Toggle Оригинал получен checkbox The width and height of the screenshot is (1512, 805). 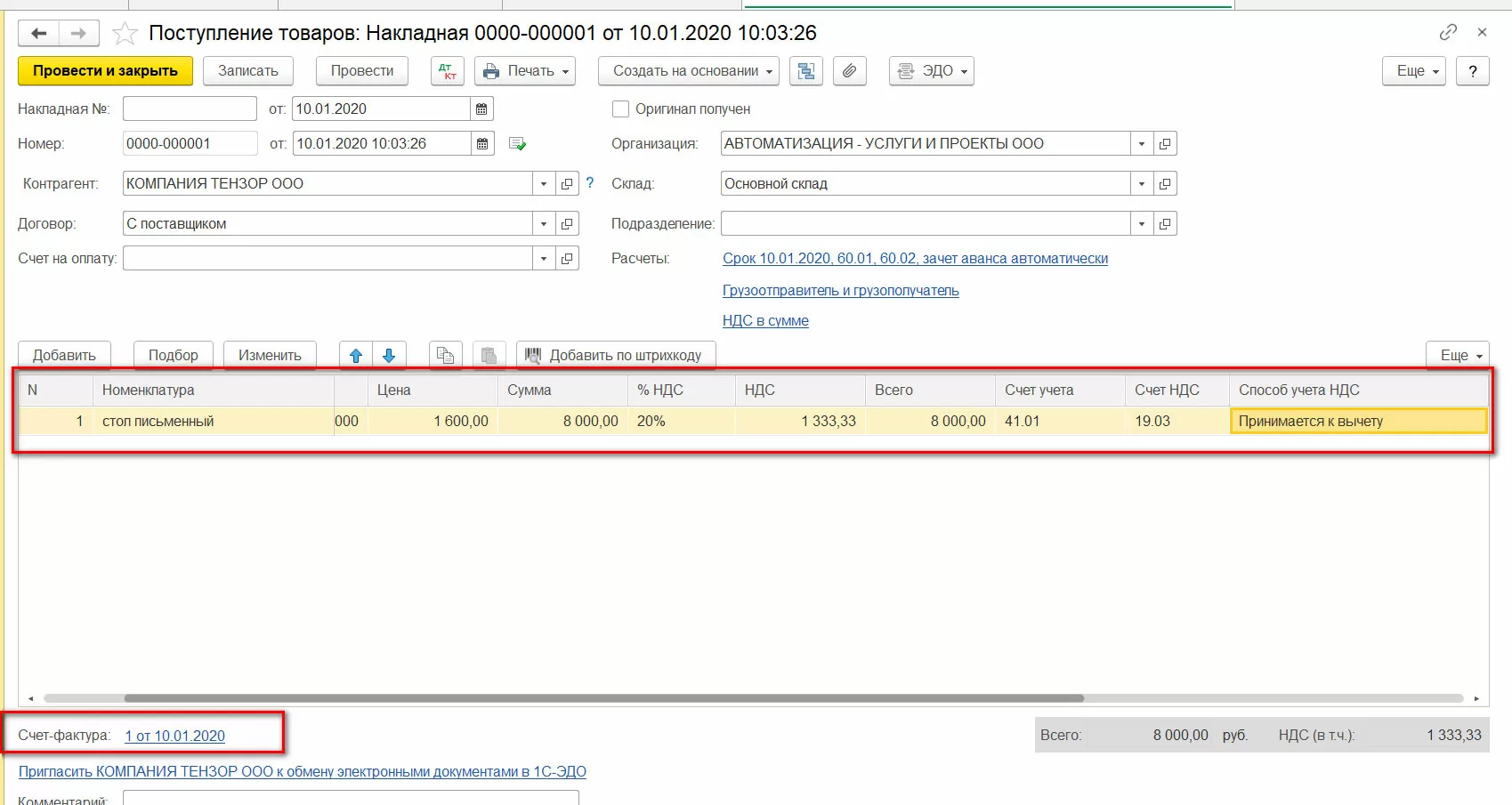(x=620, y=109)
